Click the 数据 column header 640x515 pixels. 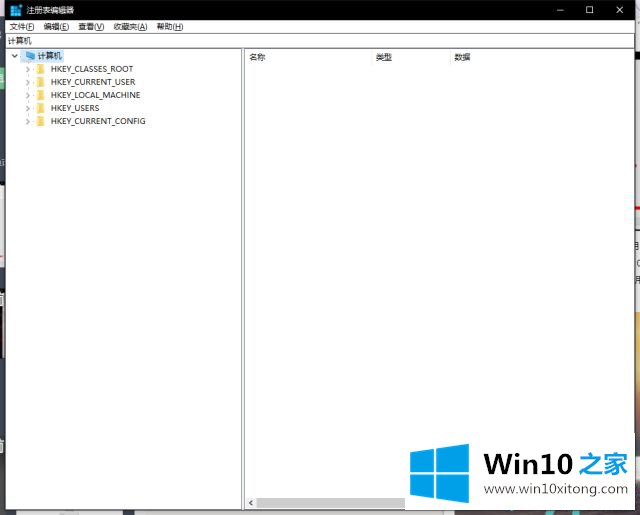(542, 57)
